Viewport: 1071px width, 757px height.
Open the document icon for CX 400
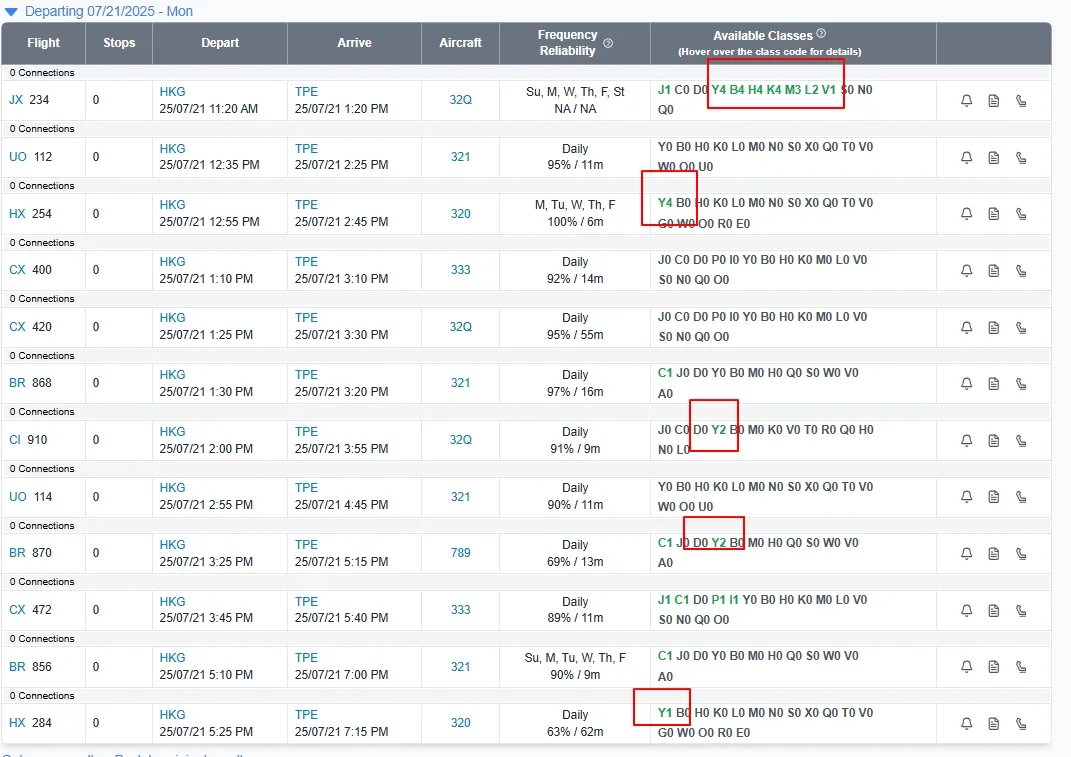click(994, 271)
